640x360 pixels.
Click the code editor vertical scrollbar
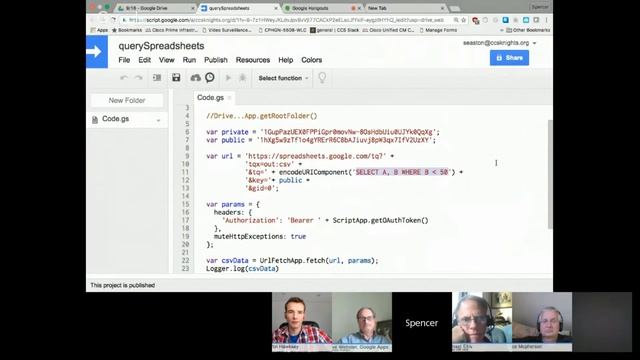coord(550,173)
